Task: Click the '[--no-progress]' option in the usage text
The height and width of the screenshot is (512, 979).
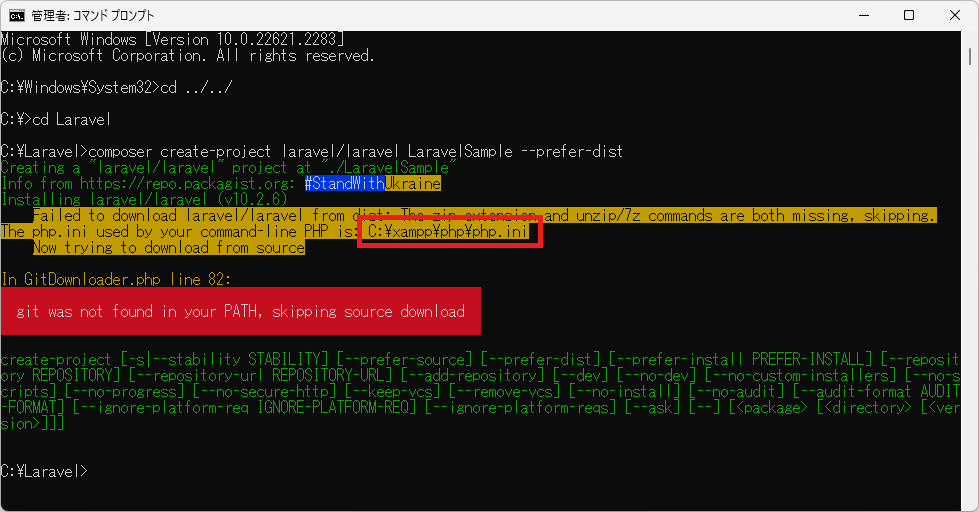Action: click(125, 392)
